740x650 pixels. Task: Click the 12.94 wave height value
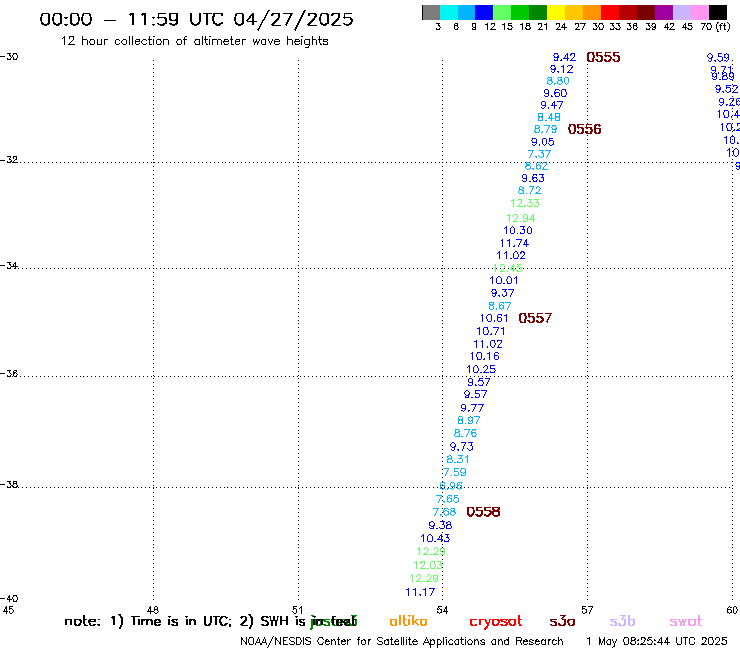point(521,218)
